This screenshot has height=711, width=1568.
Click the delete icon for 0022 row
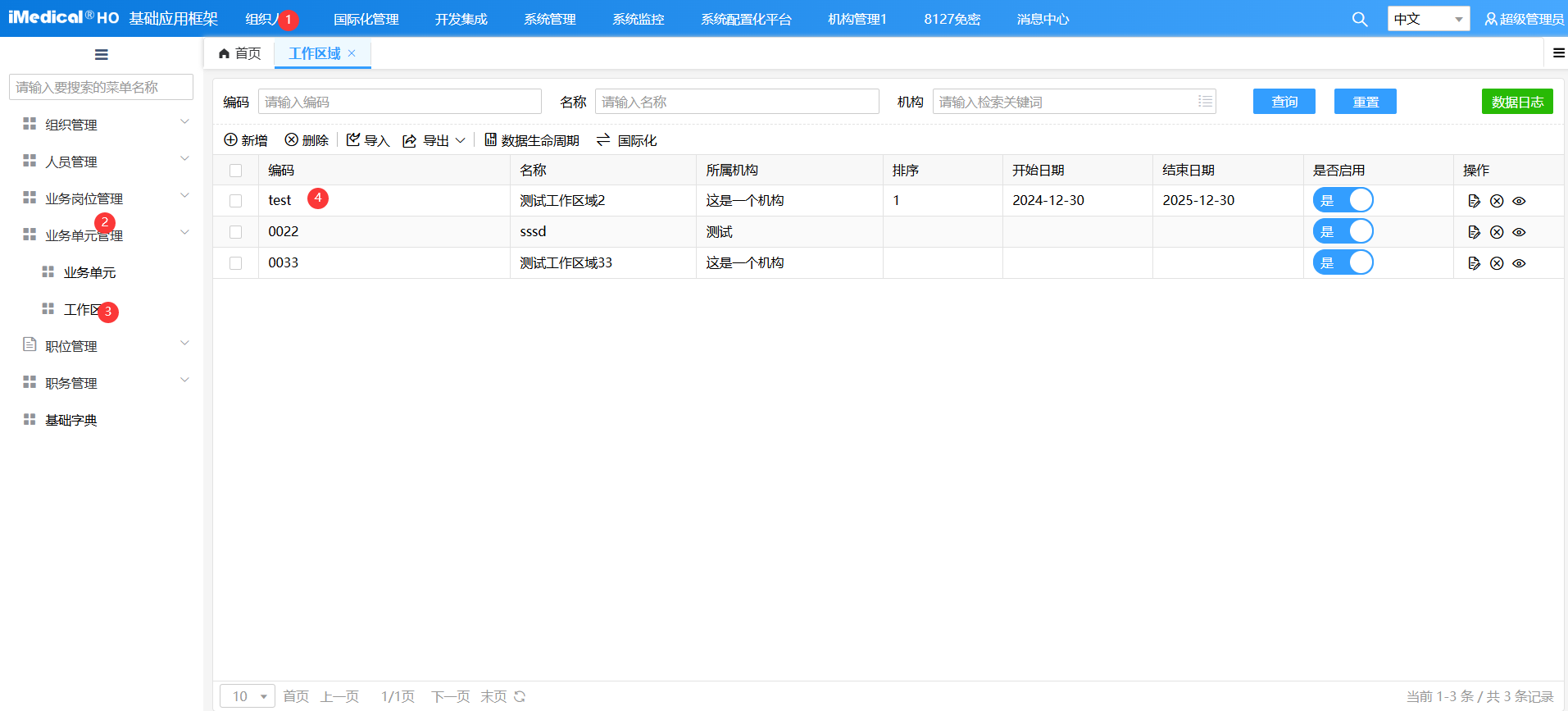coord(1496,232)
